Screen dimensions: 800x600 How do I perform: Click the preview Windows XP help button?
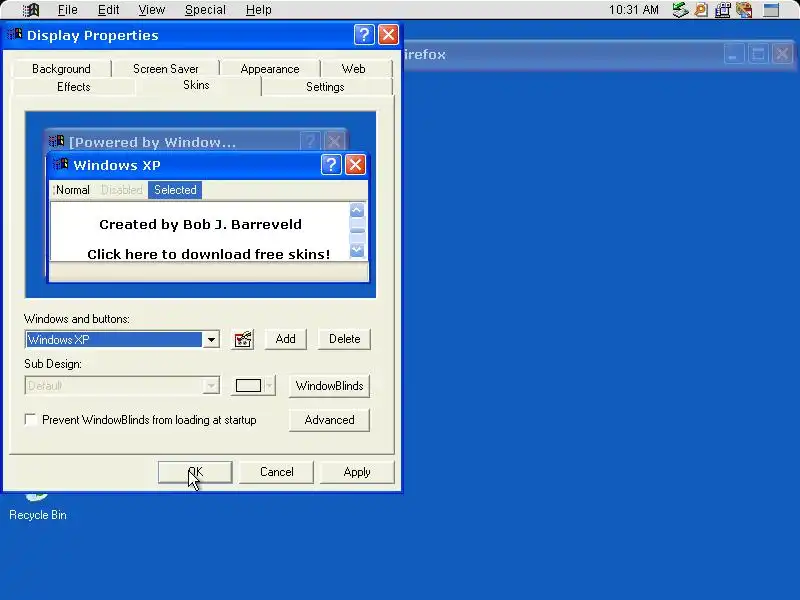331,164
